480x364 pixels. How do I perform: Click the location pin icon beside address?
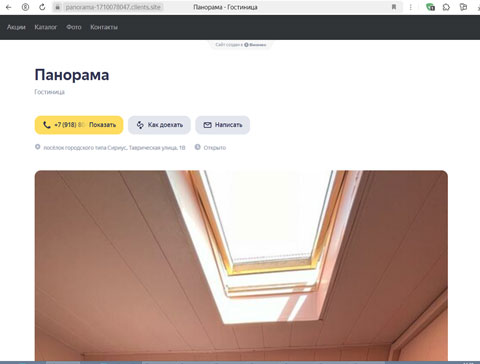tap(38, 147)
